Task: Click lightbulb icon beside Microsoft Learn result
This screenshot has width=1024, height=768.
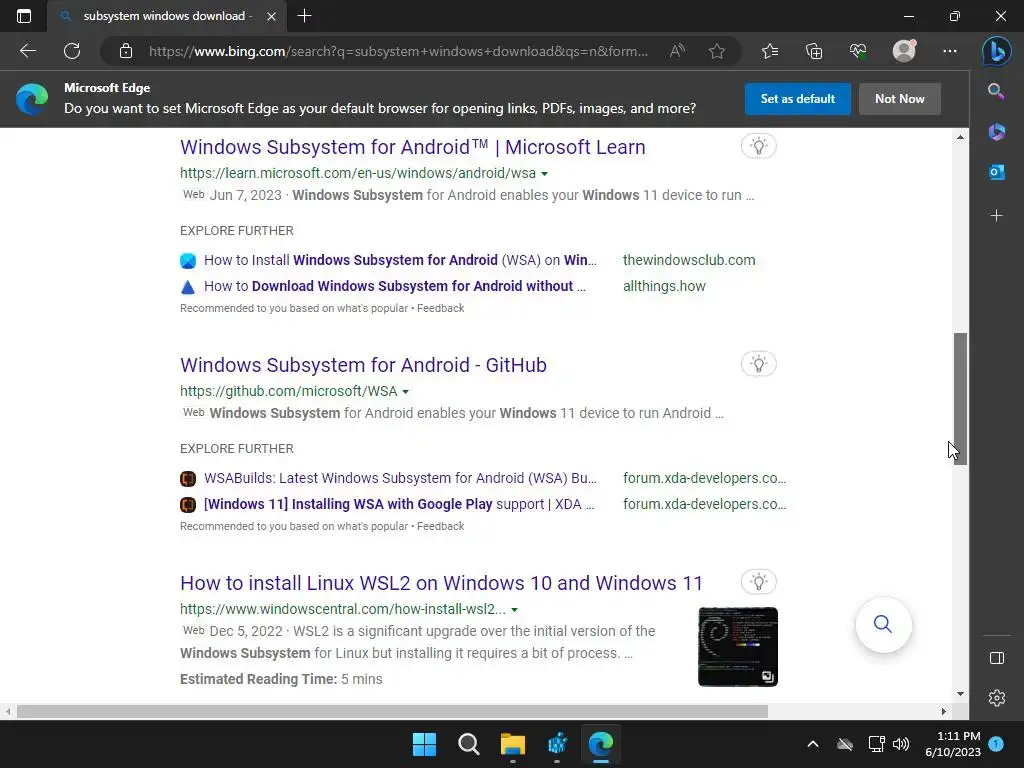Action: 758,146
